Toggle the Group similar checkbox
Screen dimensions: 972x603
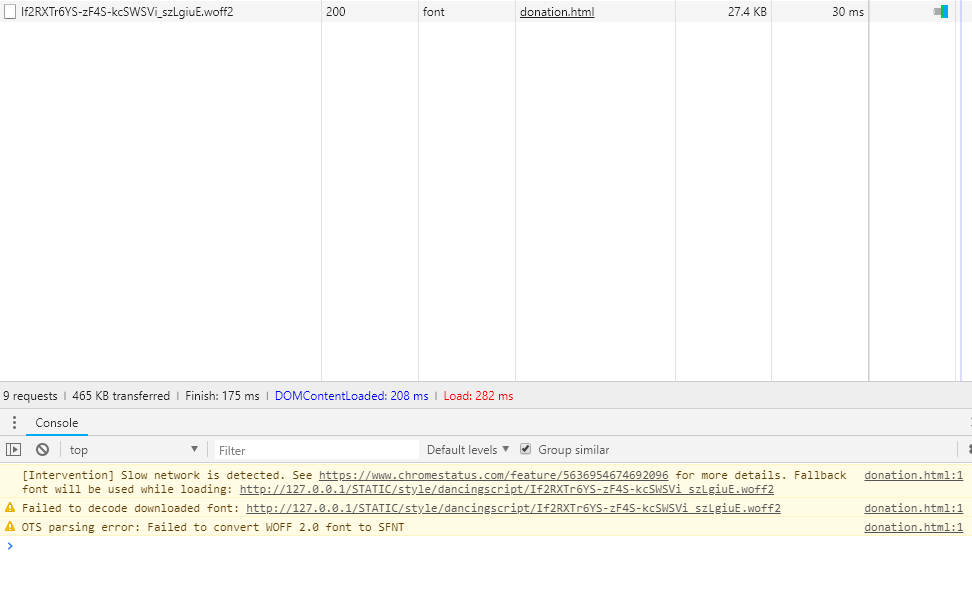tap(526, 450)
